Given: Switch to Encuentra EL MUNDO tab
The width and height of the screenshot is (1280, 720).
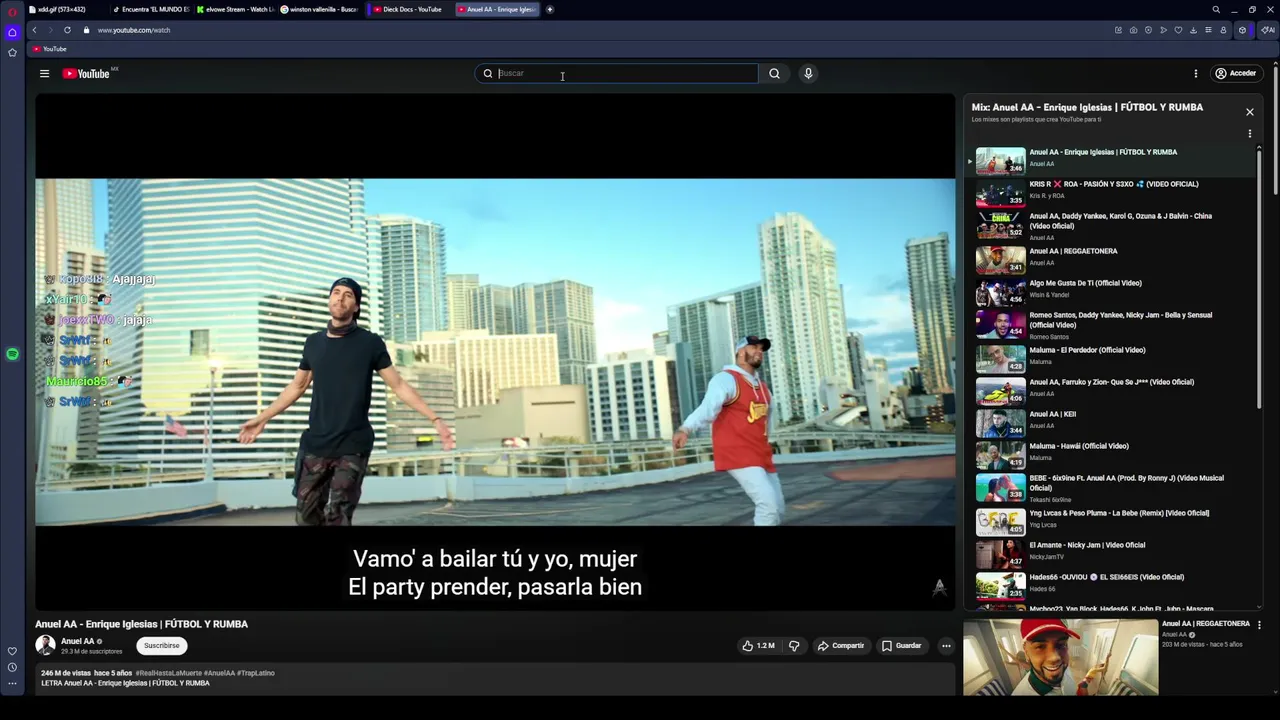Looking at the screenshot, I should click(150, 9).
